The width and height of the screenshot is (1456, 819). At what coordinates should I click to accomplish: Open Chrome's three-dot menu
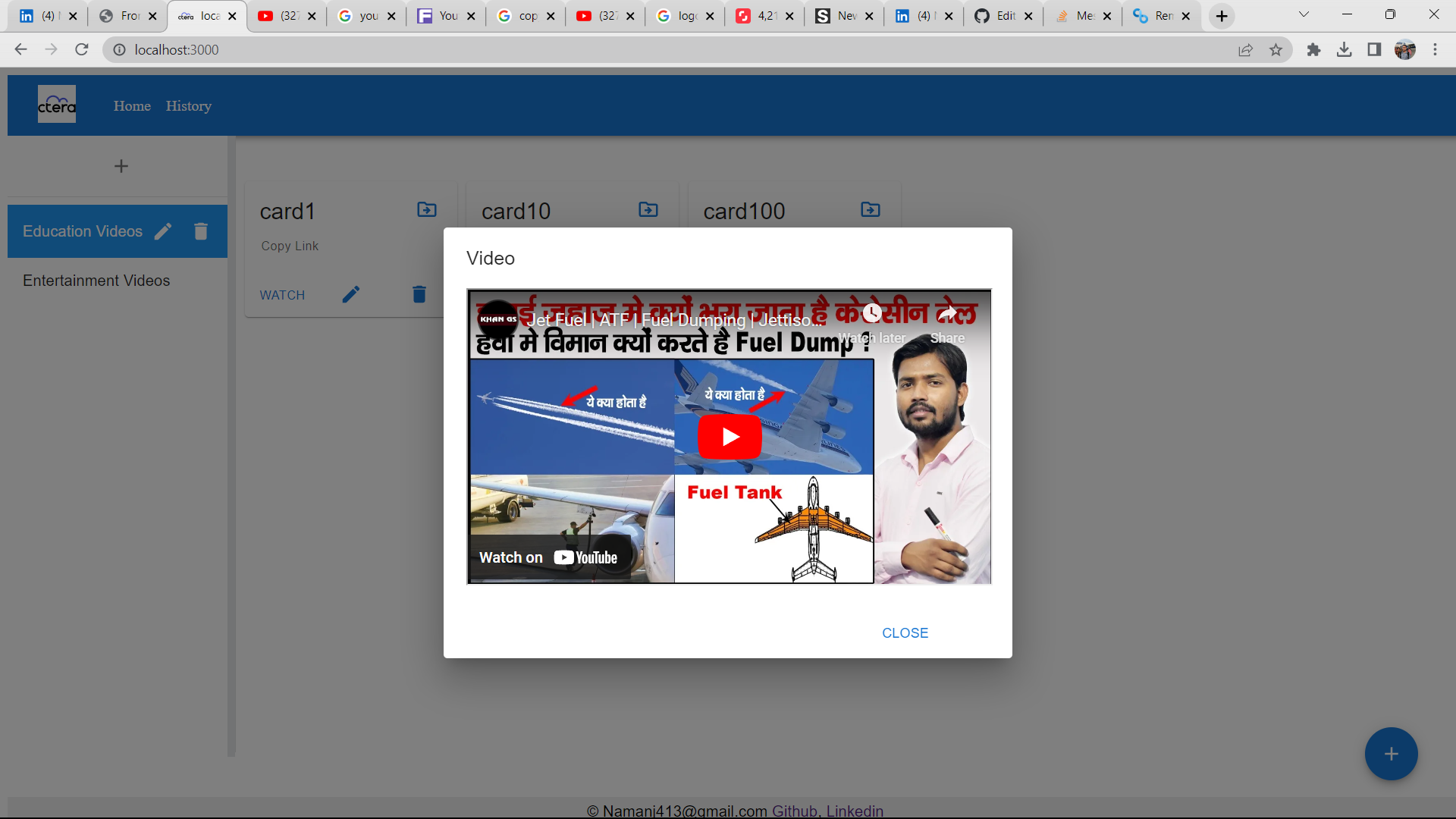[x=1436, y=49]
